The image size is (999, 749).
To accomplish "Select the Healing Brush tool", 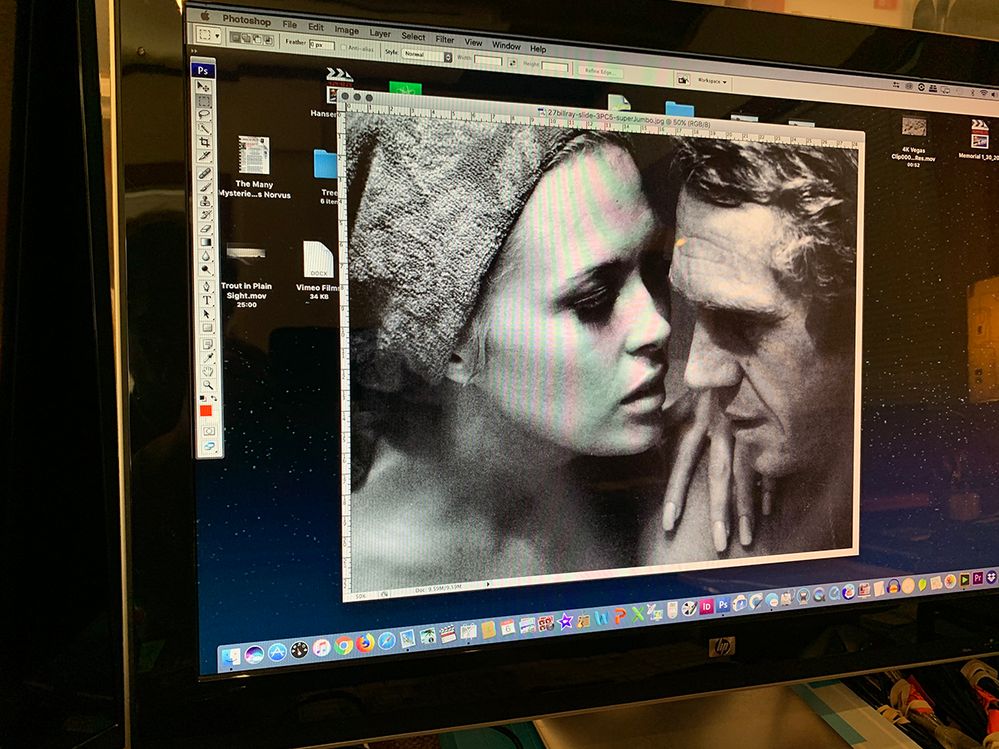I will [x=205, y=173].
